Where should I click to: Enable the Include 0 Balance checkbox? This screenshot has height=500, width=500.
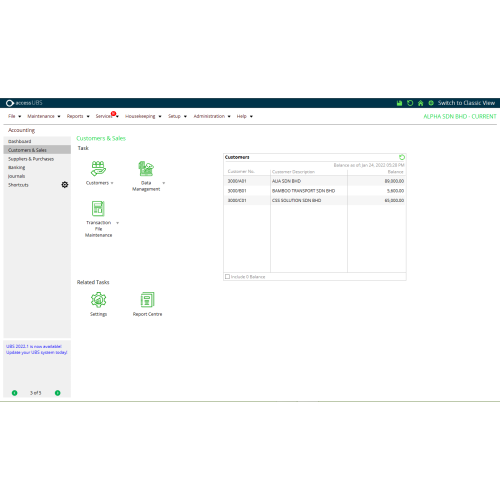(227, 277)
